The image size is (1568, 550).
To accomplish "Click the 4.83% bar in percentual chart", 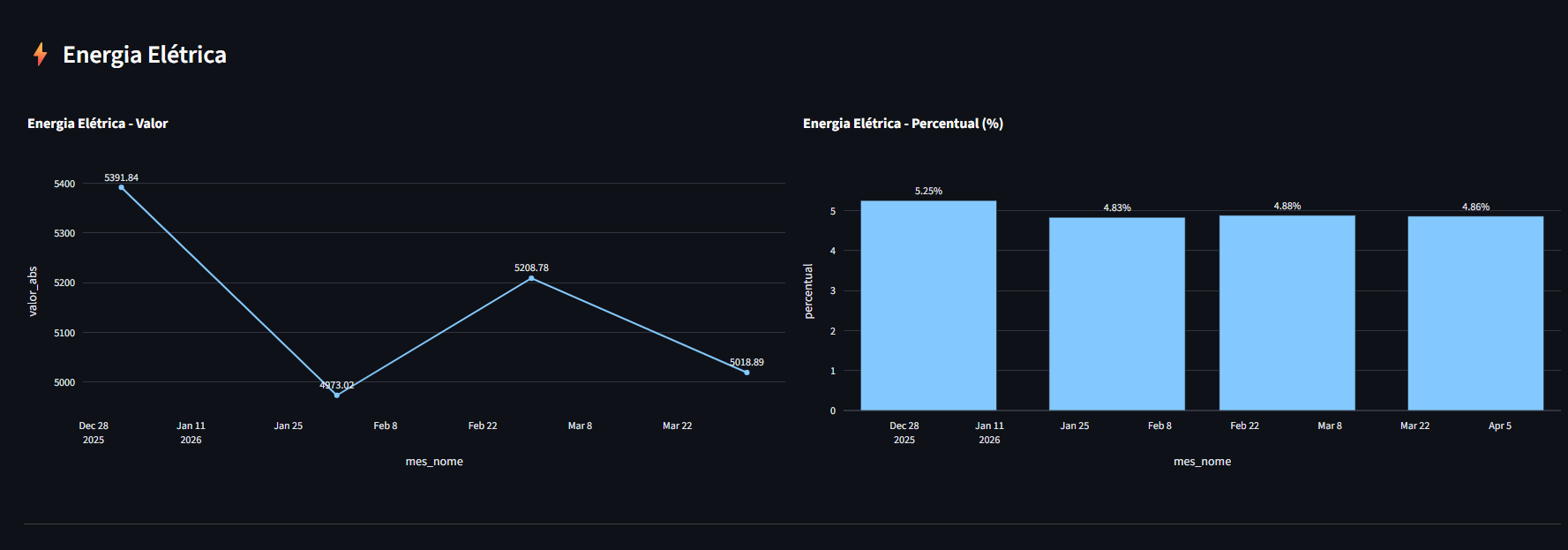I will click(x=1117, y=314).
